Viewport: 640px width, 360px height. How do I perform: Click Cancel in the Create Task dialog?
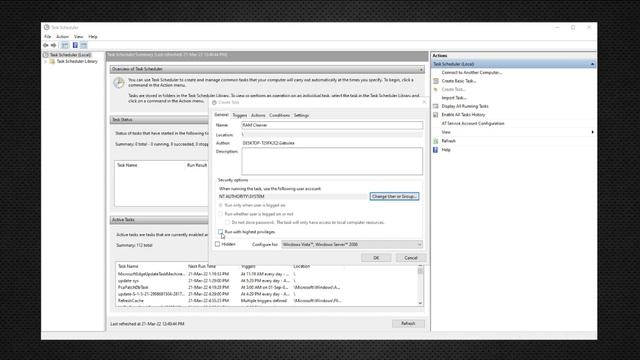pyautogui.click(x=411, y=258)
